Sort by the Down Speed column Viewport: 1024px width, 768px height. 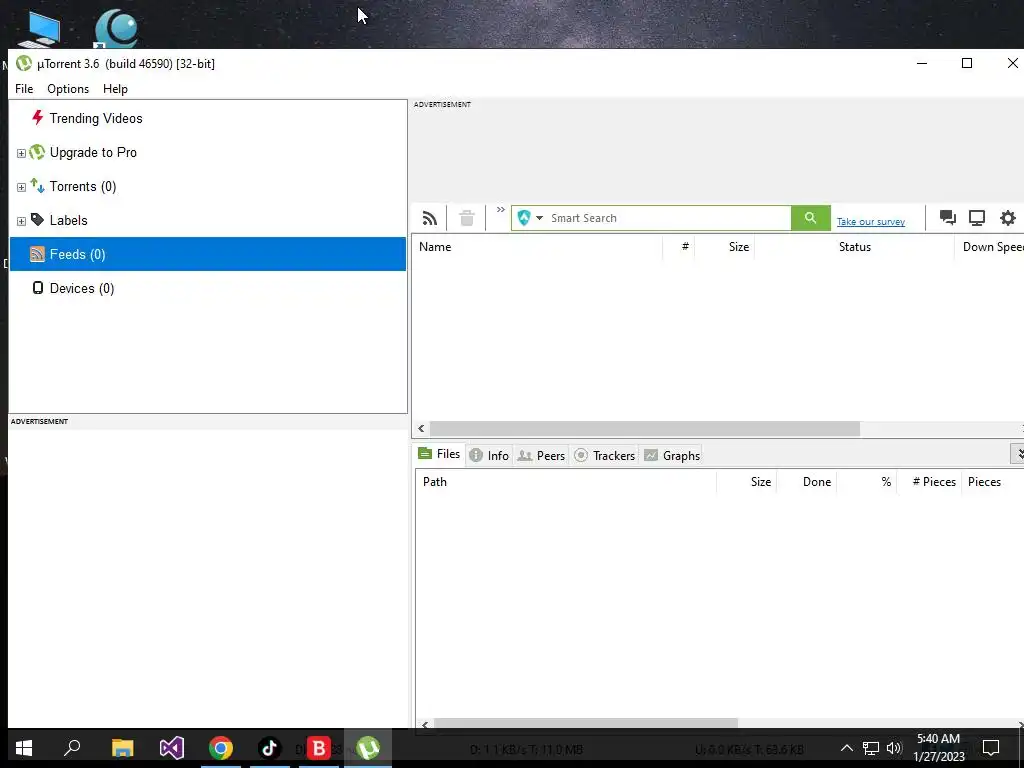(x=989, y=247)
